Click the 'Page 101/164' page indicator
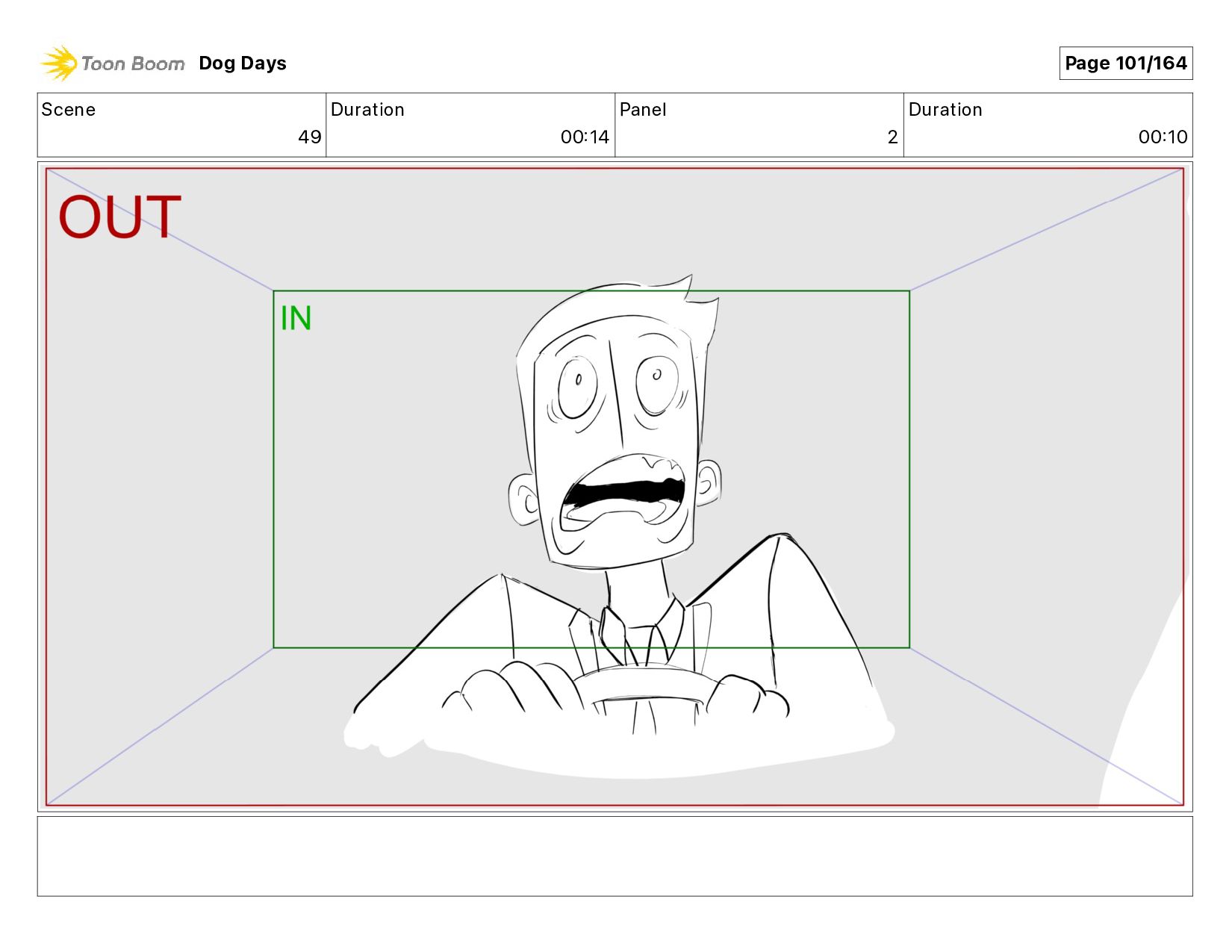 [1125, 63]
